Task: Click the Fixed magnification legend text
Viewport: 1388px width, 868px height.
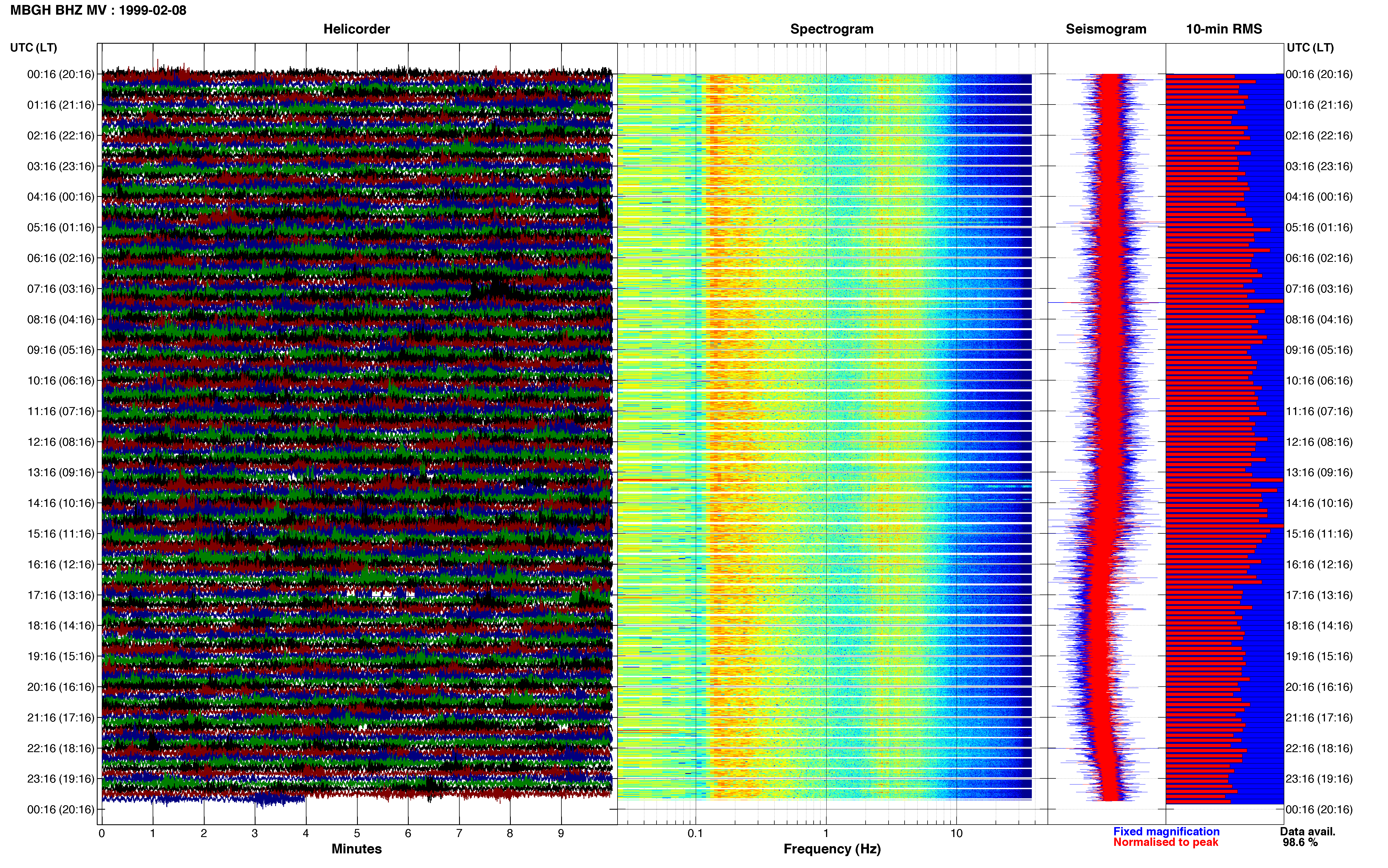Action: pyautogui.click(x=1166, y=831)
